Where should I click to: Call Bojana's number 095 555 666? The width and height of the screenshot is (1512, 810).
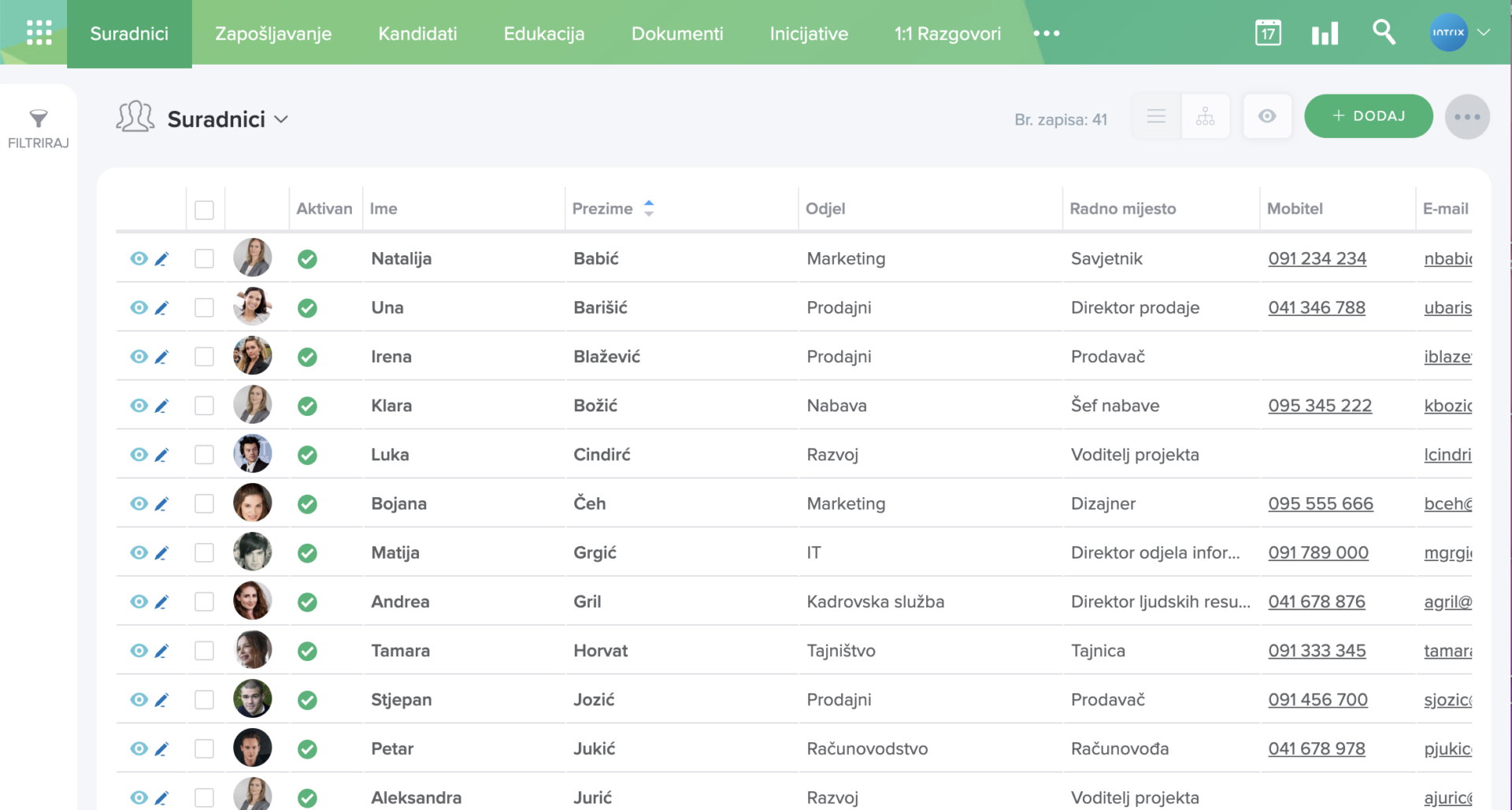(x=1320, y=504)
